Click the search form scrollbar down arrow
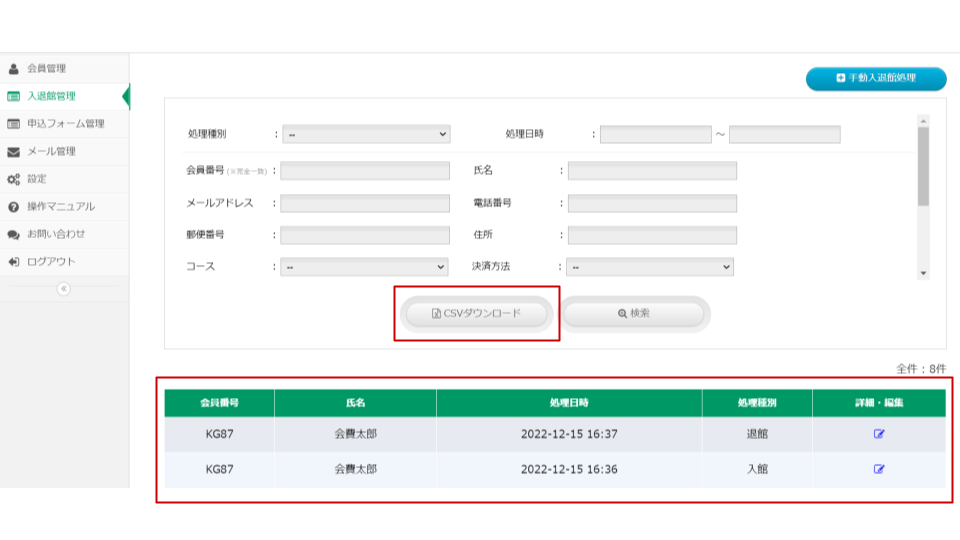Image resolution: width=960 pixels, height=540 pixels. 923,273
